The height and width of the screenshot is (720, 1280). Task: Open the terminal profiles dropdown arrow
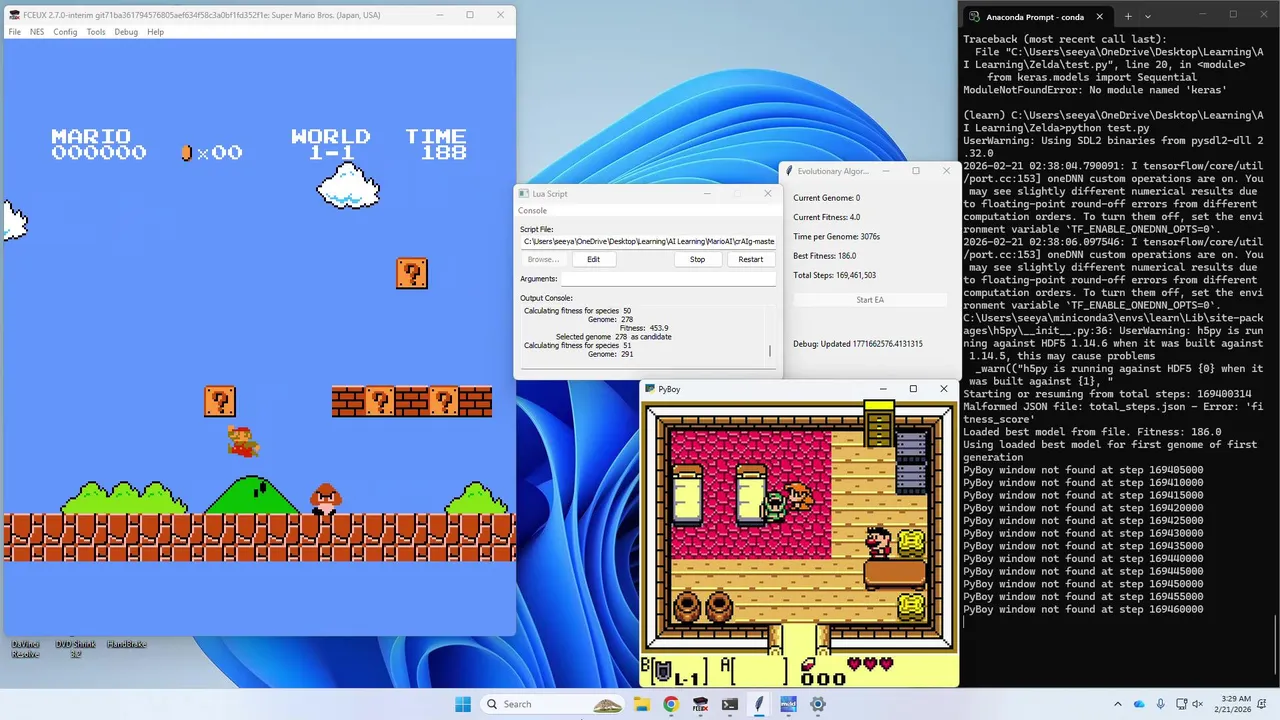point(1148,16)
